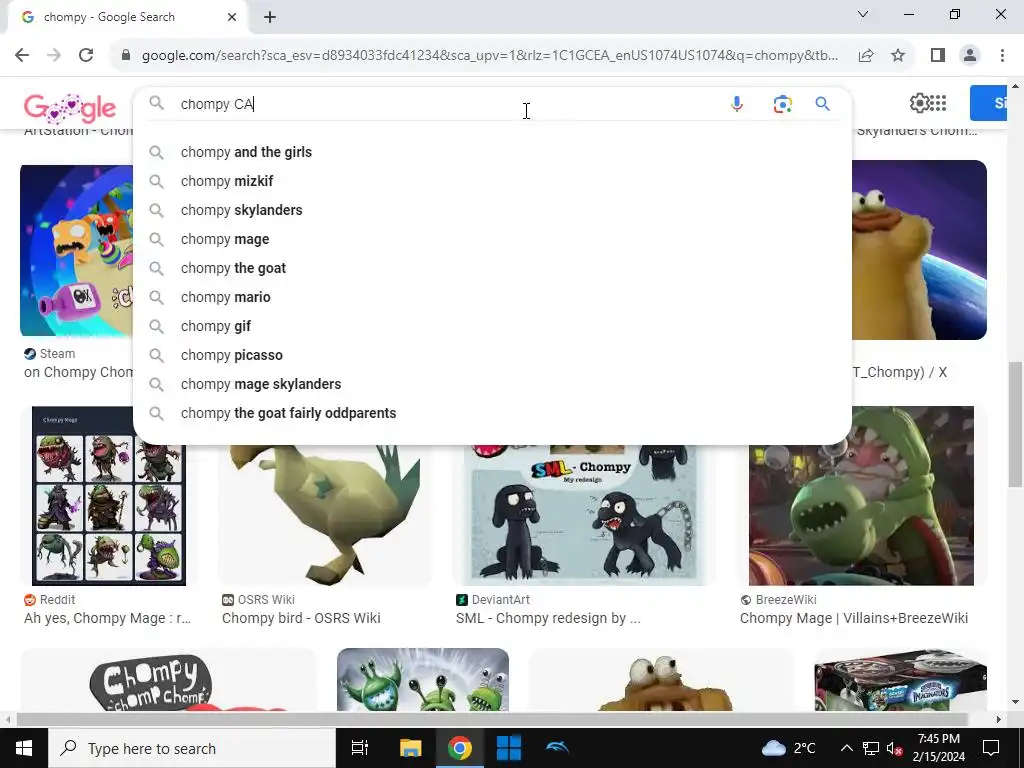Open Chompy bird - OSRS Wiki link
This screenshot has height=768, width=1024.
coord(301,618)
